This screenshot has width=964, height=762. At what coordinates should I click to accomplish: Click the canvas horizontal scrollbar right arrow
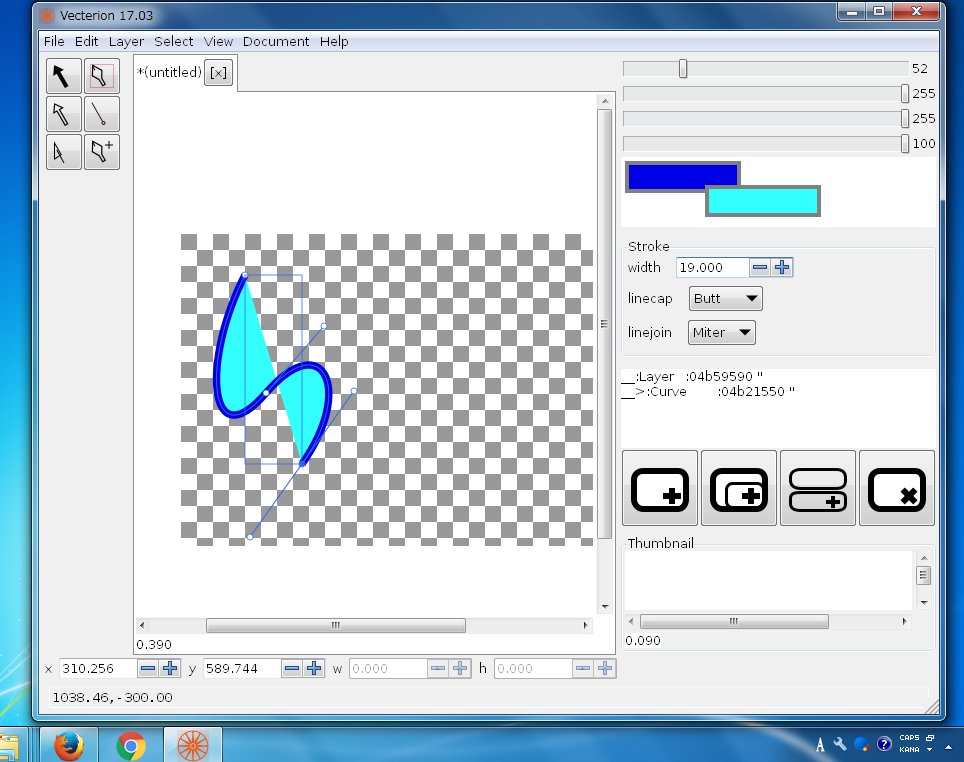[x=585, y=625]
